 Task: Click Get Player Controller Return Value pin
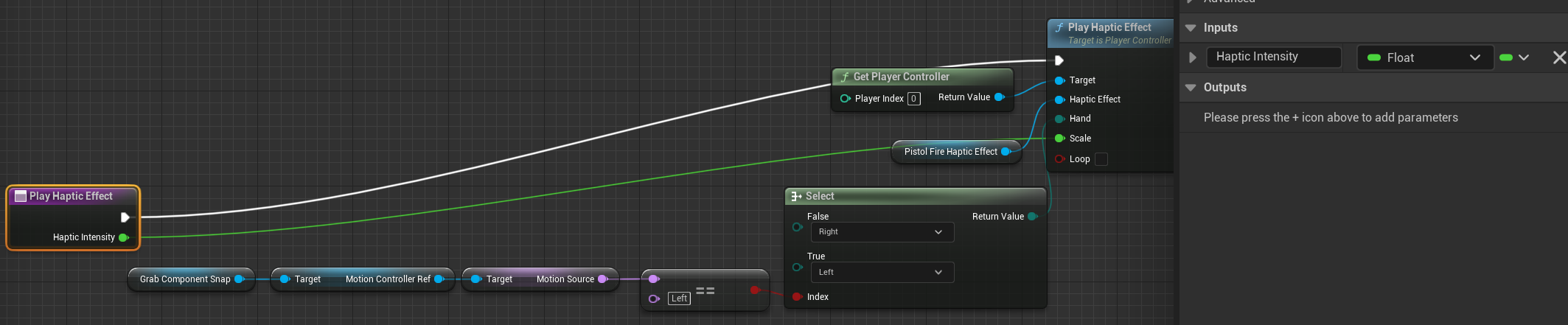click(1000, 97)
